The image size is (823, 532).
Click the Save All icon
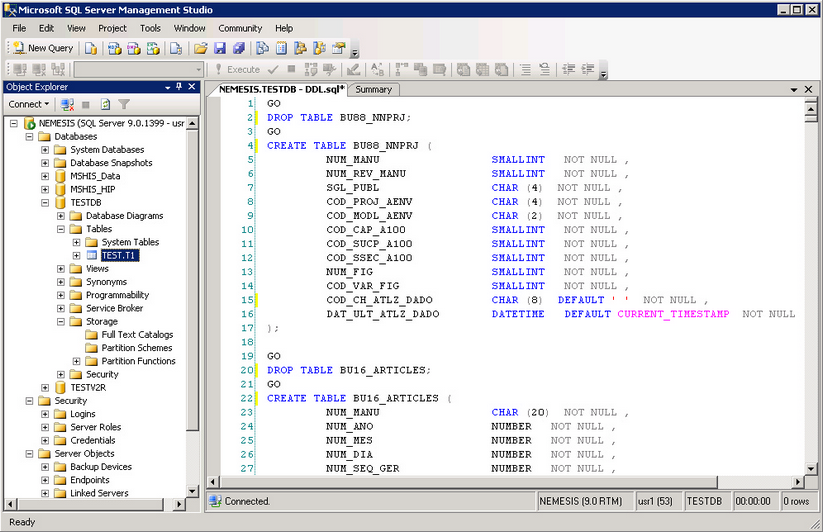point(238,48)
